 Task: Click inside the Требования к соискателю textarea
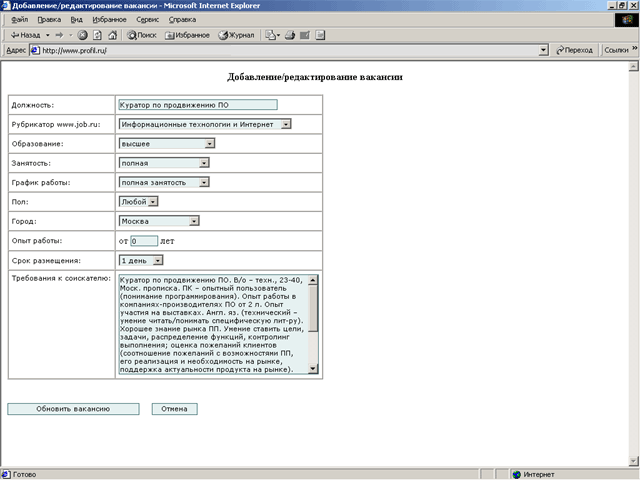tap(213, 324)
